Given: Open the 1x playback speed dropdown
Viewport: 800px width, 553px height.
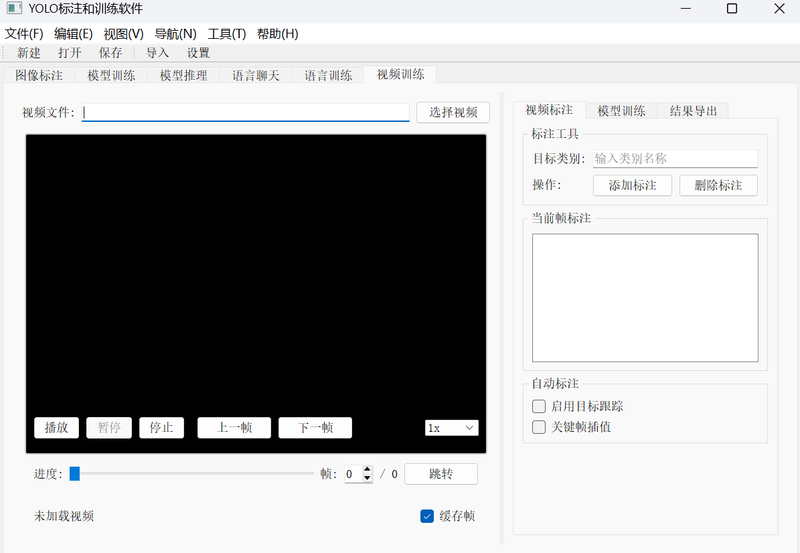Looking at the screenshot, I should pyautogui.click(x=452, y=428).
